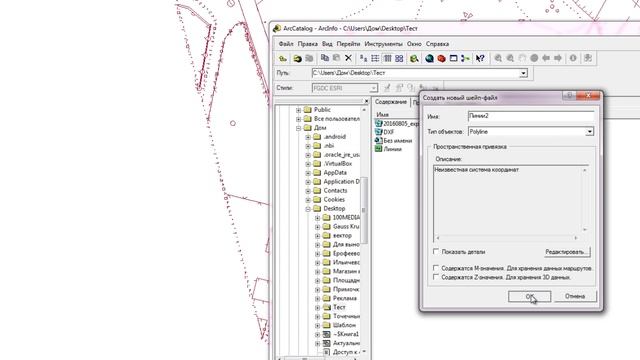This screenshot has height=360, width=640.
Task: Click the Full Extent globe tool
Action: point(534,58)
